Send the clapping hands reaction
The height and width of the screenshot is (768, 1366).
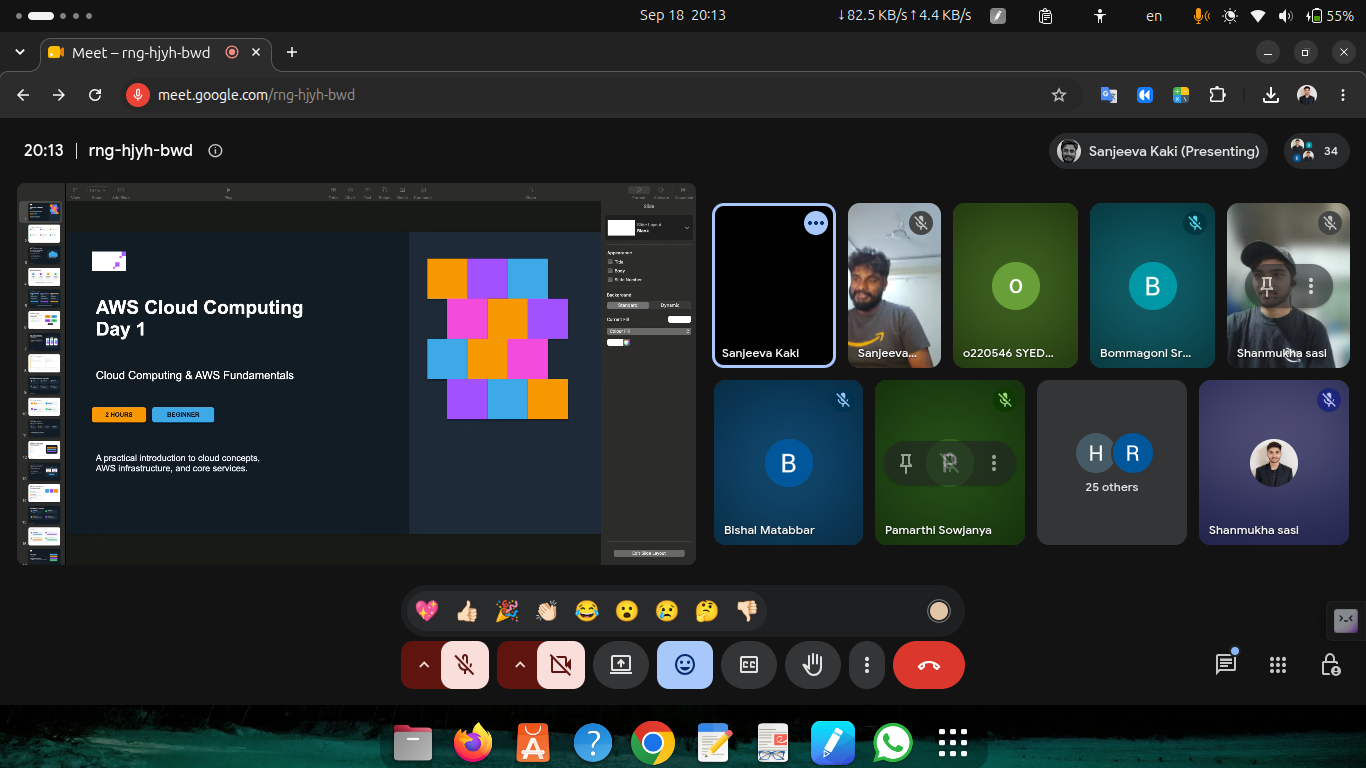tap(547, 611)
